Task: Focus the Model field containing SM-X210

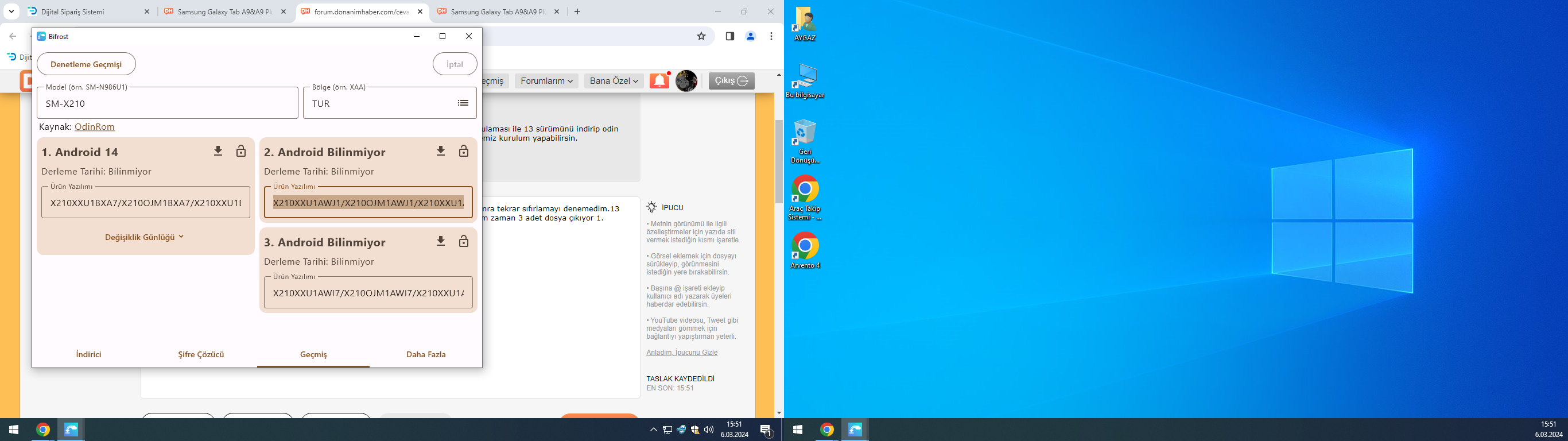Action: click(168, 103)
